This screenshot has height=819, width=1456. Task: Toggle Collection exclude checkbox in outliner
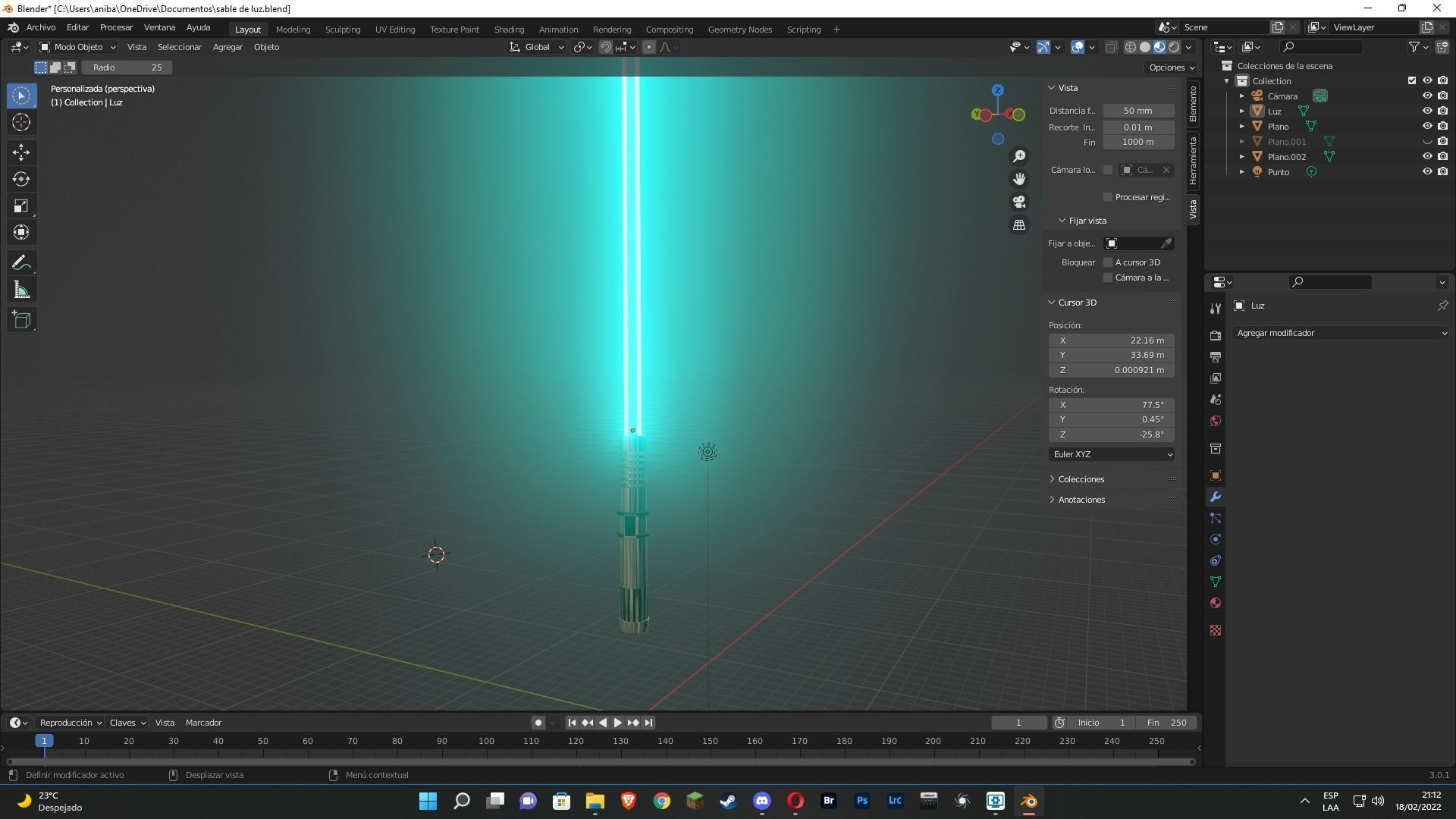pos(1411,81)
